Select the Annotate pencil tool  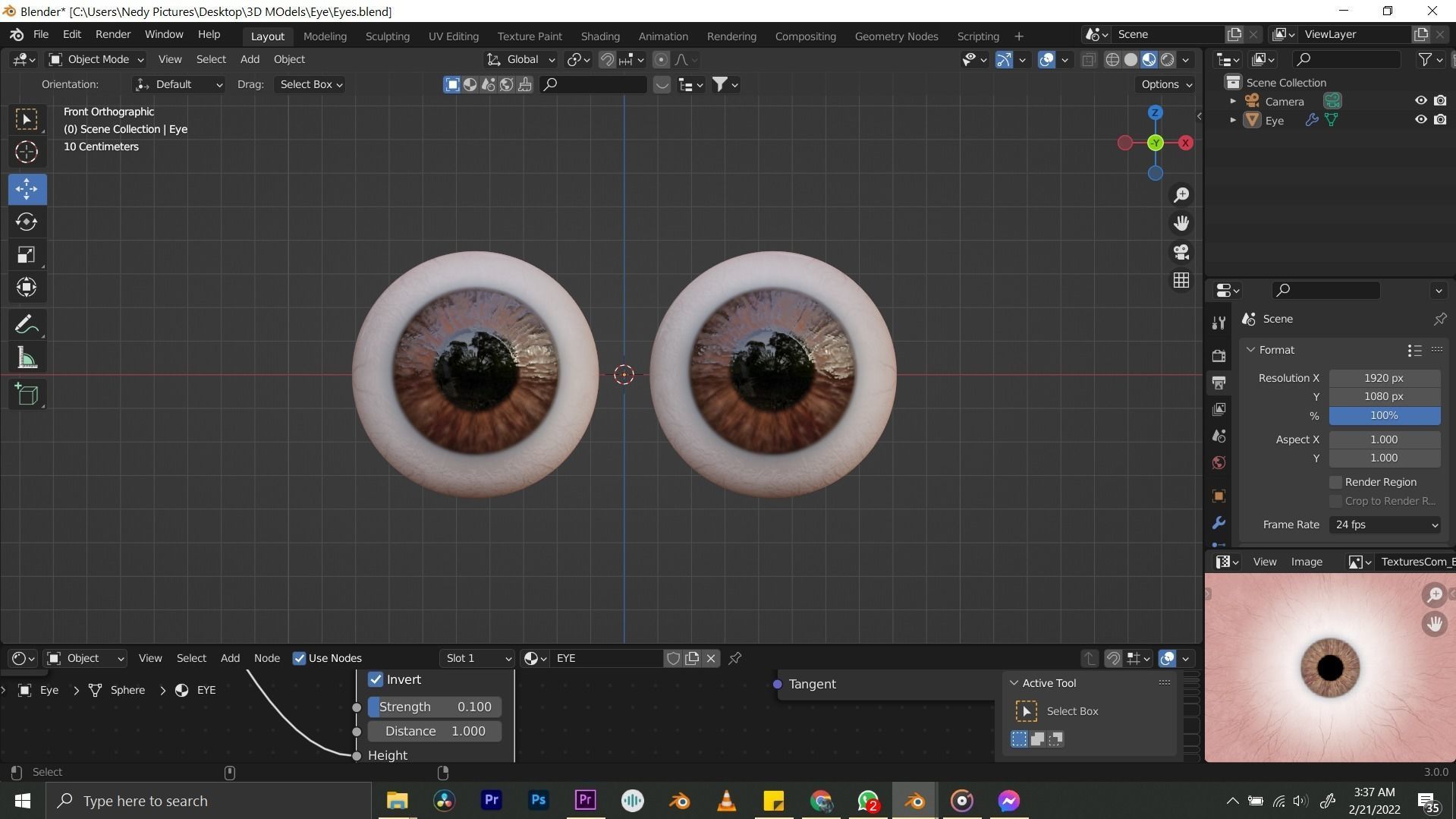tap(27, 325)
